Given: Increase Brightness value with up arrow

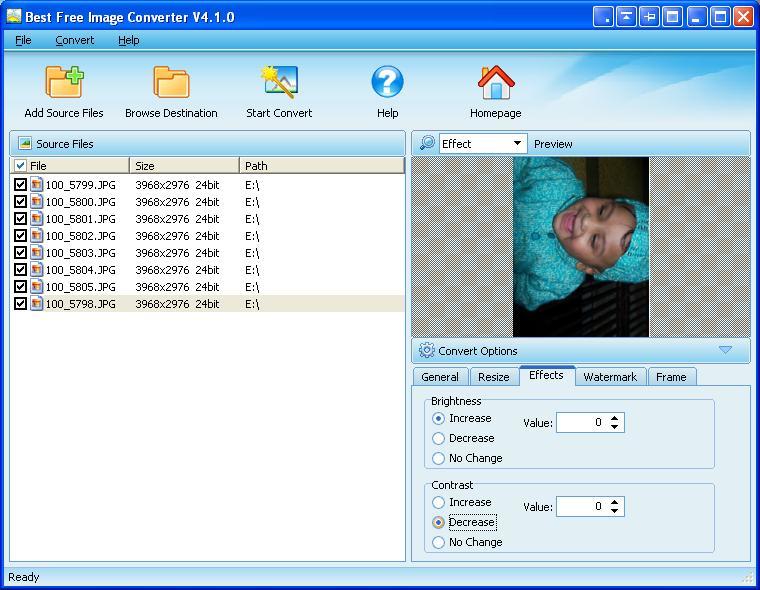Looking at the screenshot, I should (x=615, y=418).
